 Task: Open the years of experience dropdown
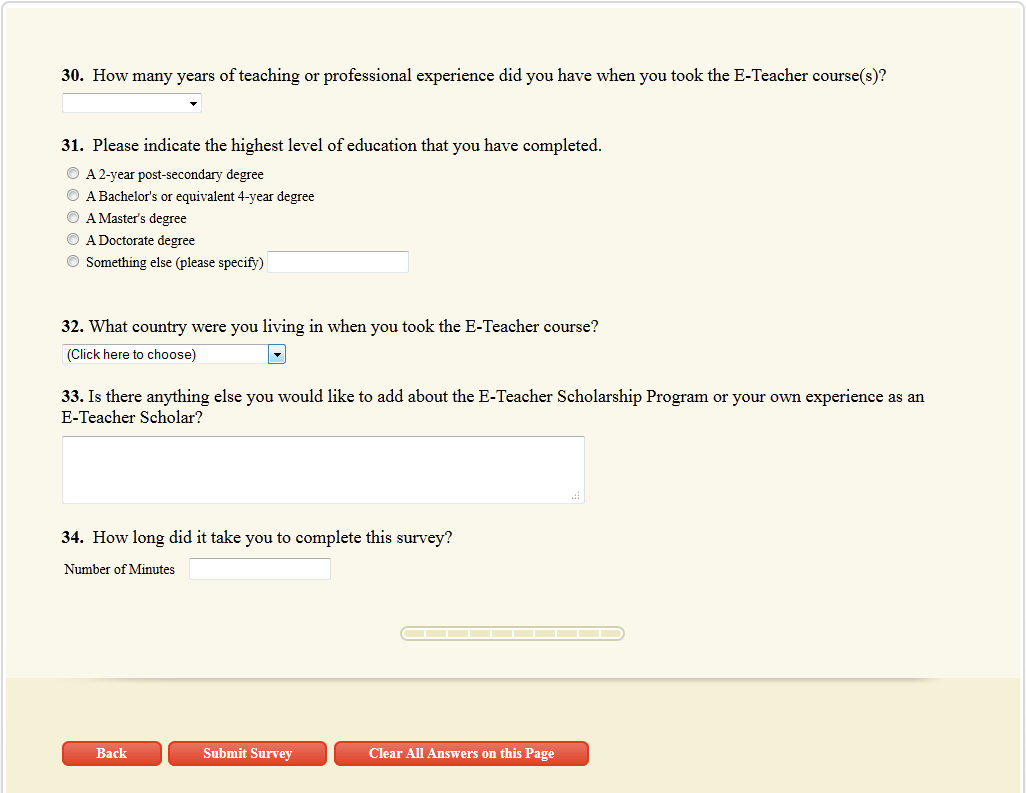tap(131, 103)
